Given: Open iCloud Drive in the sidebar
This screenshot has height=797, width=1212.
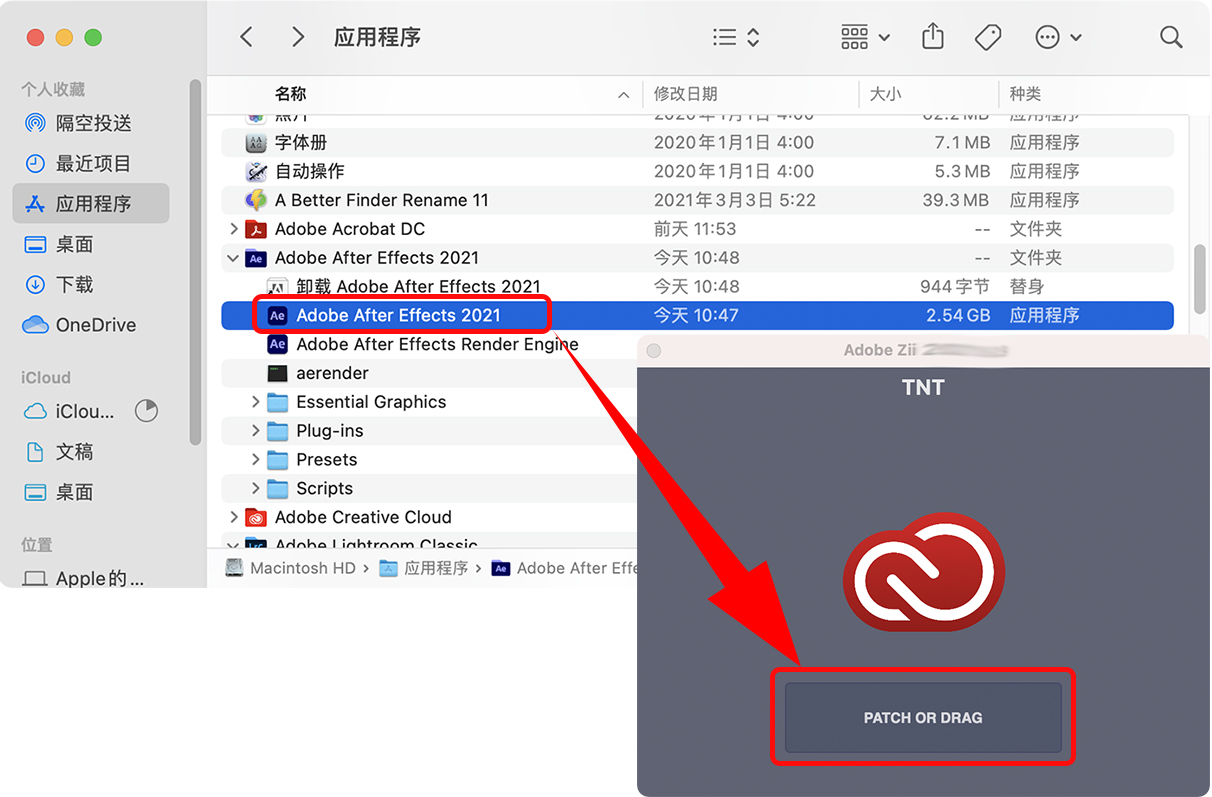Looking at the screenshot, I should 70,411.
